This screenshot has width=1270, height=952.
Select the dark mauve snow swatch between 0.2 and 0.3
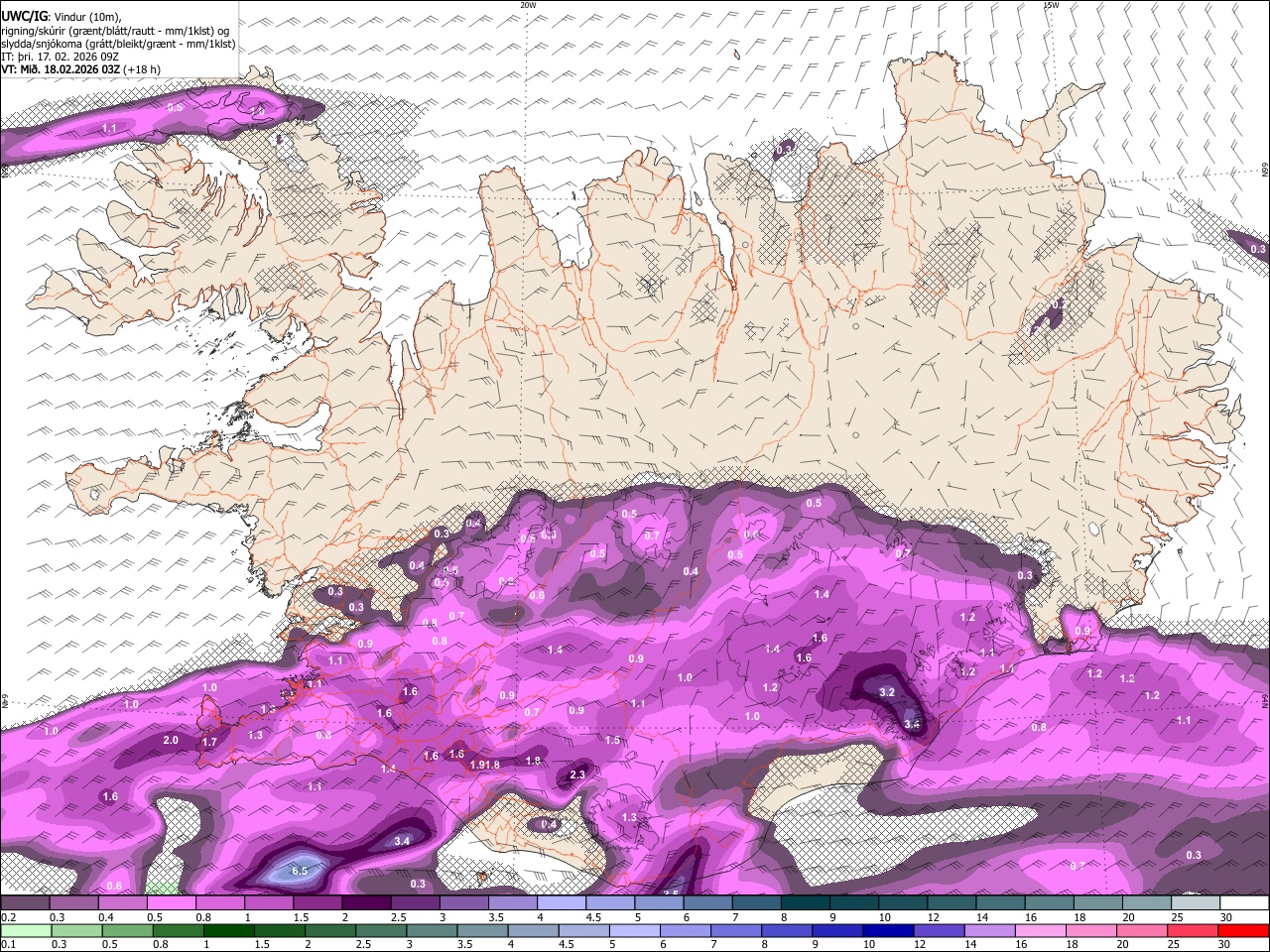[25, 903]
